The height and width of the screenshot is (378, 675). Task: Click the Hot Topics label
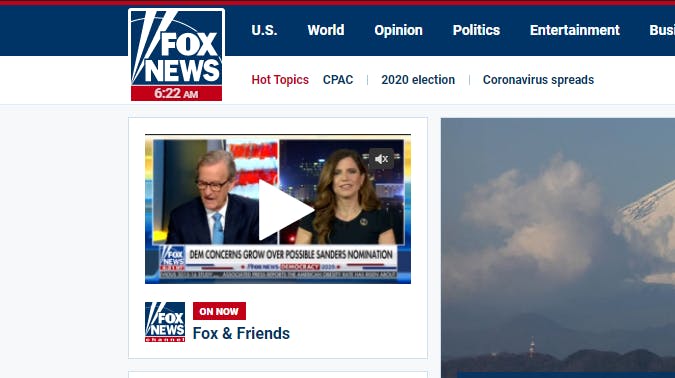pyautogui.click(x=280, y=80)
